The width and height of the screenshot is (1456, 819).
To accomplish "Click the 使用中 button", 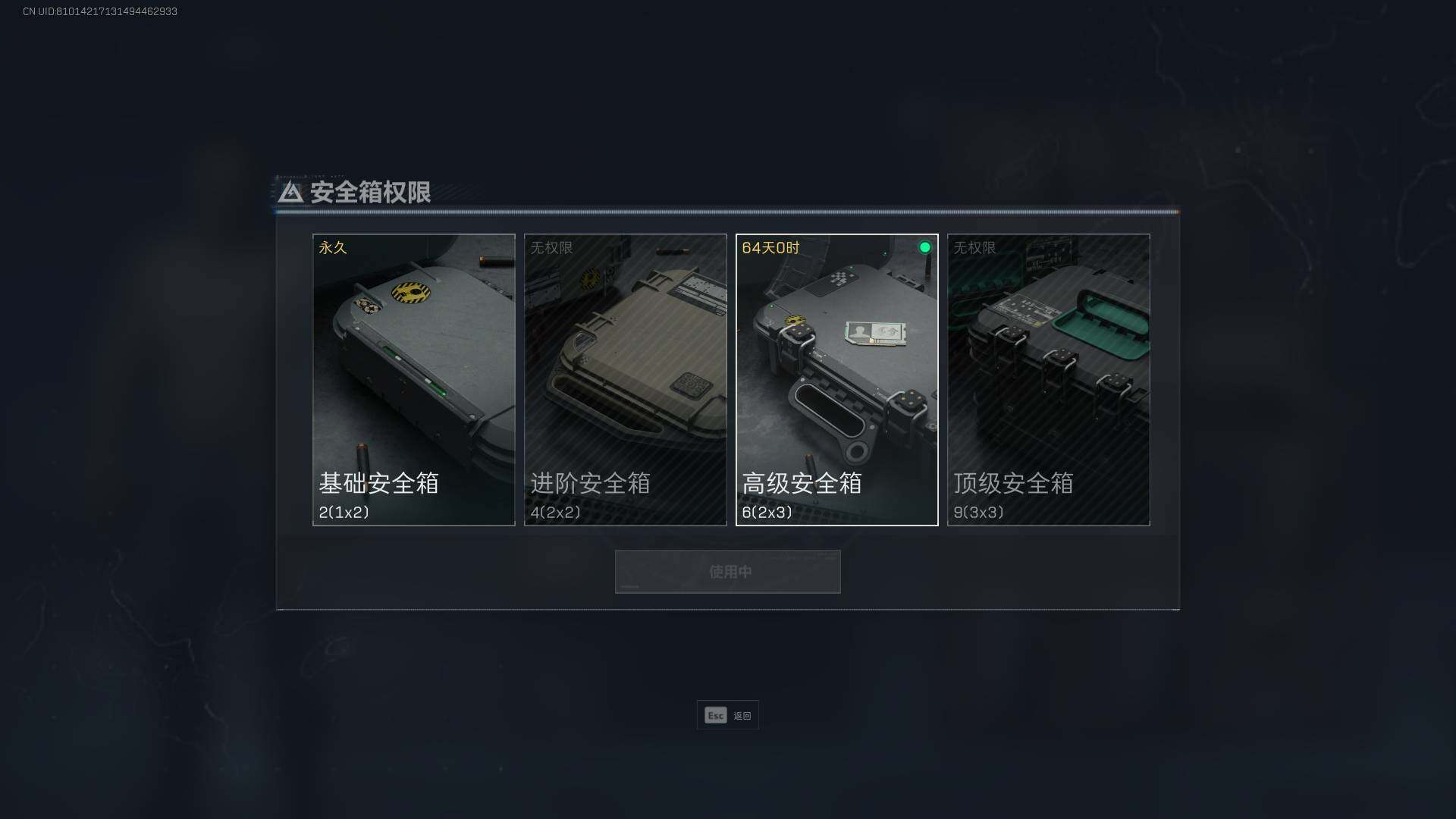I will coord(727,571).
